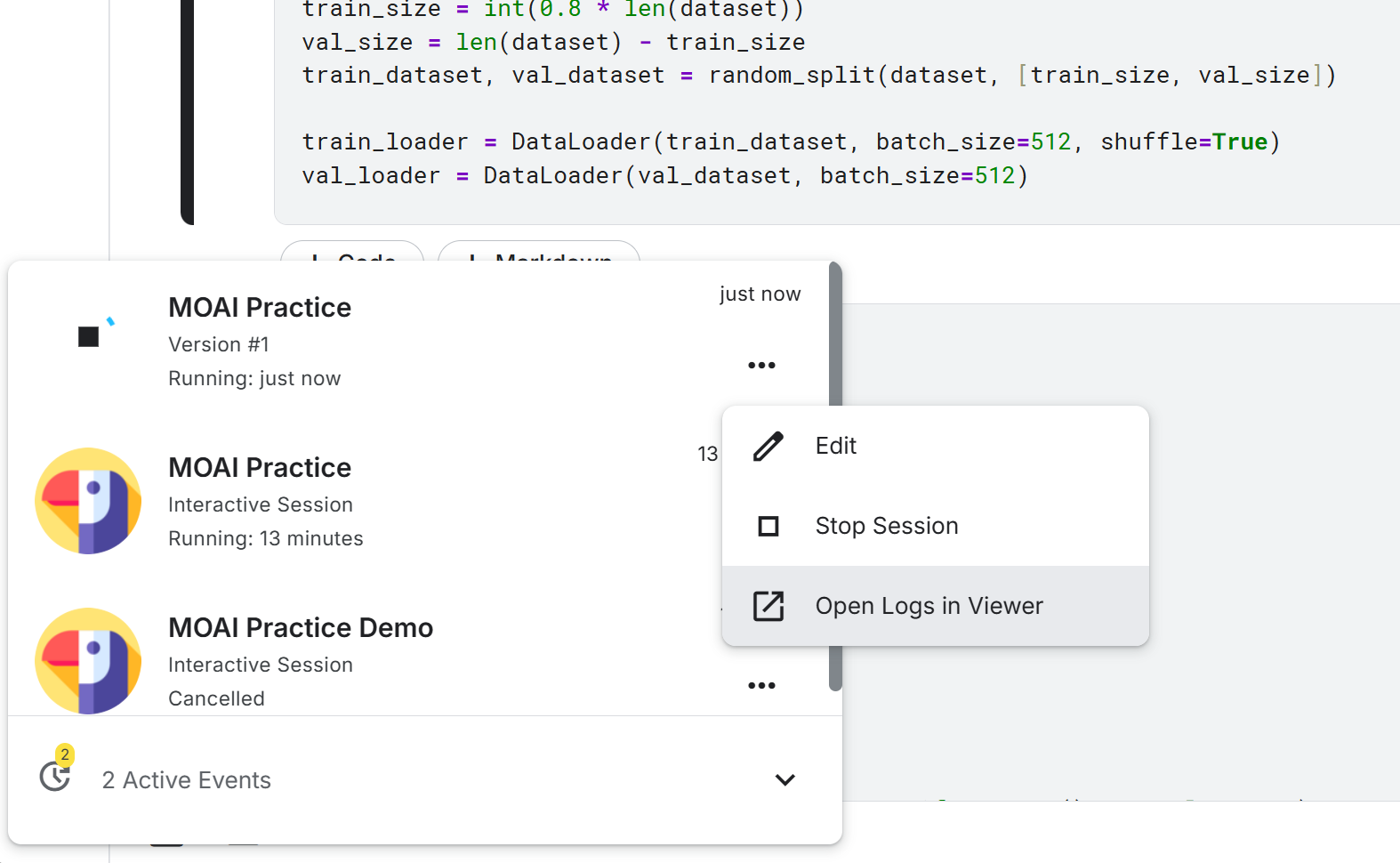The width and height of the screenshot is (1400, 863).
Task: Collapse the Active Events panel with the chevron
Action: (784, 780)
